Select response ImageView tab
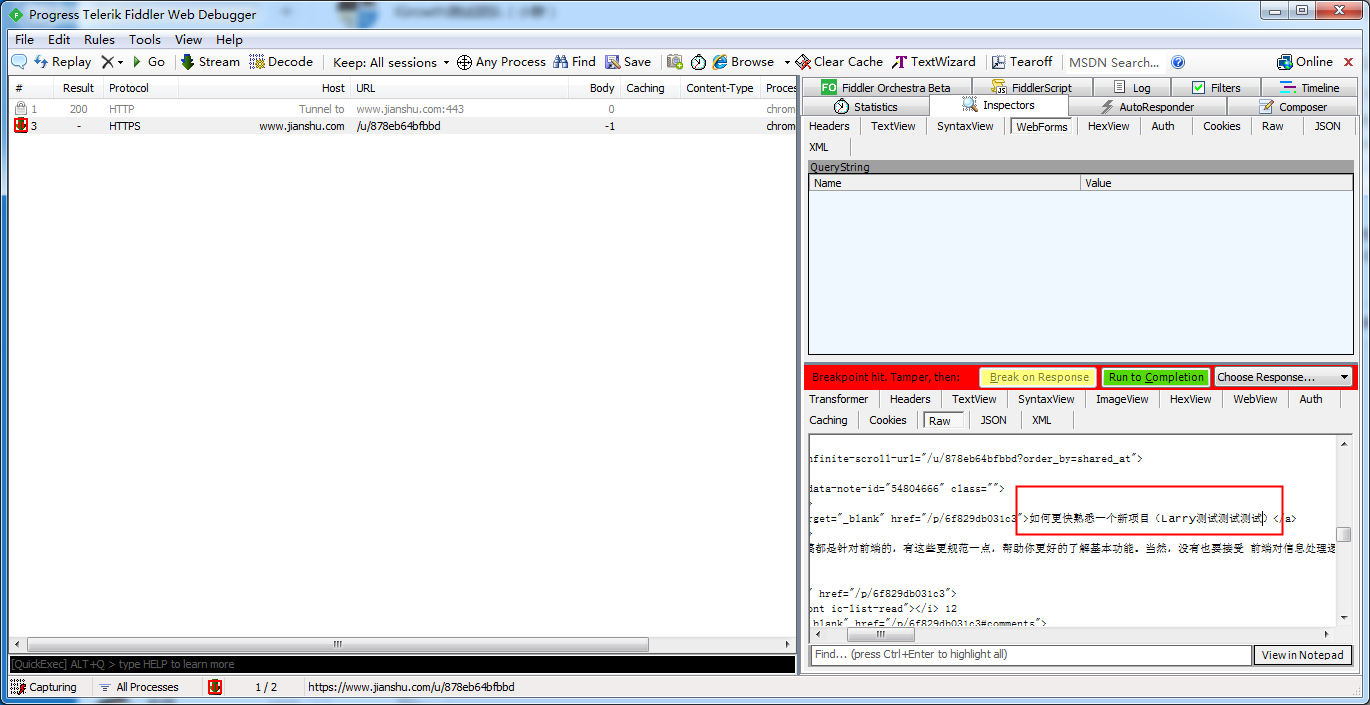This screenshot has height=705, width=1370. [x=1121, y=399]
